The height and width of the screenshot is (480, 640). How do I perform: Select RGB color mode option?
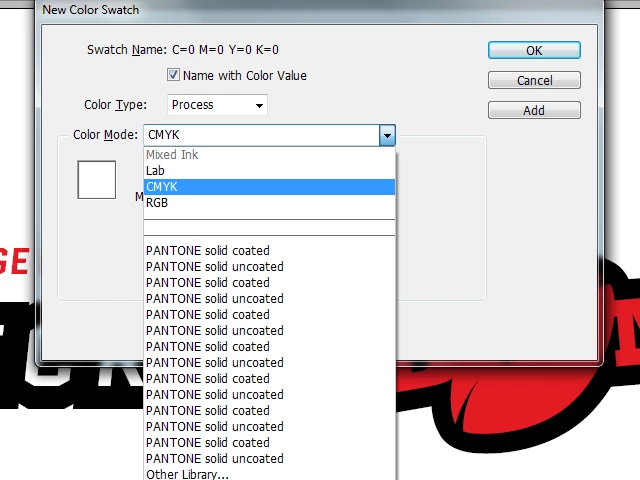(269, 203)
